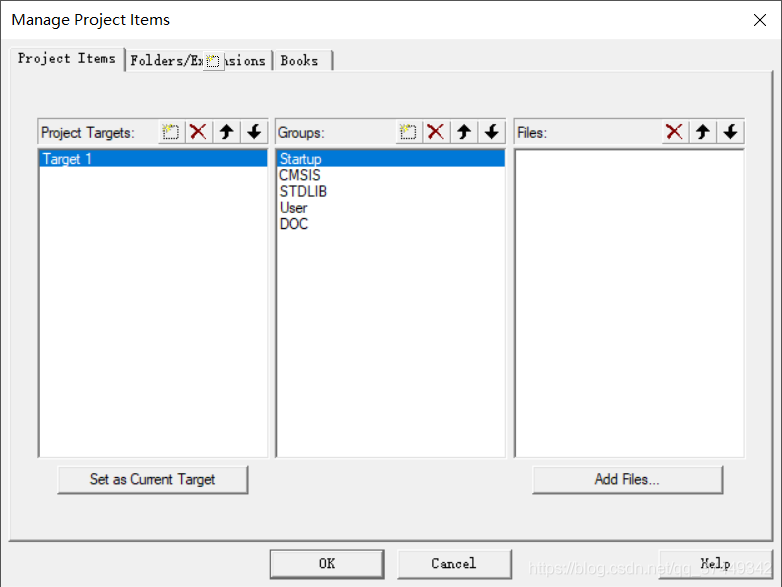Click the Add Files... button

[x=627, y=480]
